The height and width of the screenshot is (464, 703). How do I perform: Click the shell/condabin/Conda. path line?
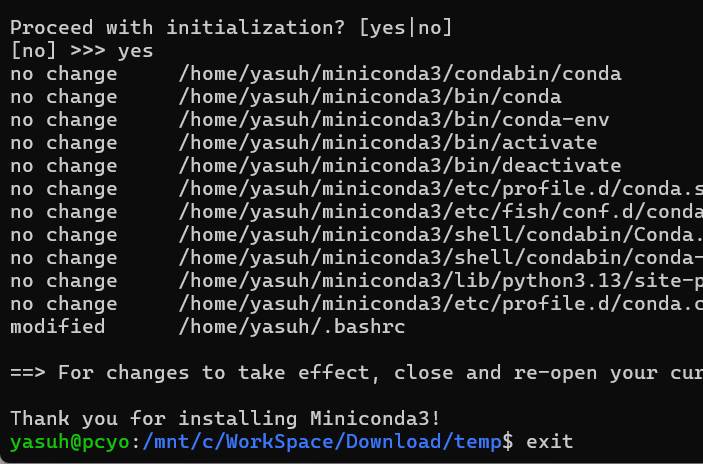[440, 234]
